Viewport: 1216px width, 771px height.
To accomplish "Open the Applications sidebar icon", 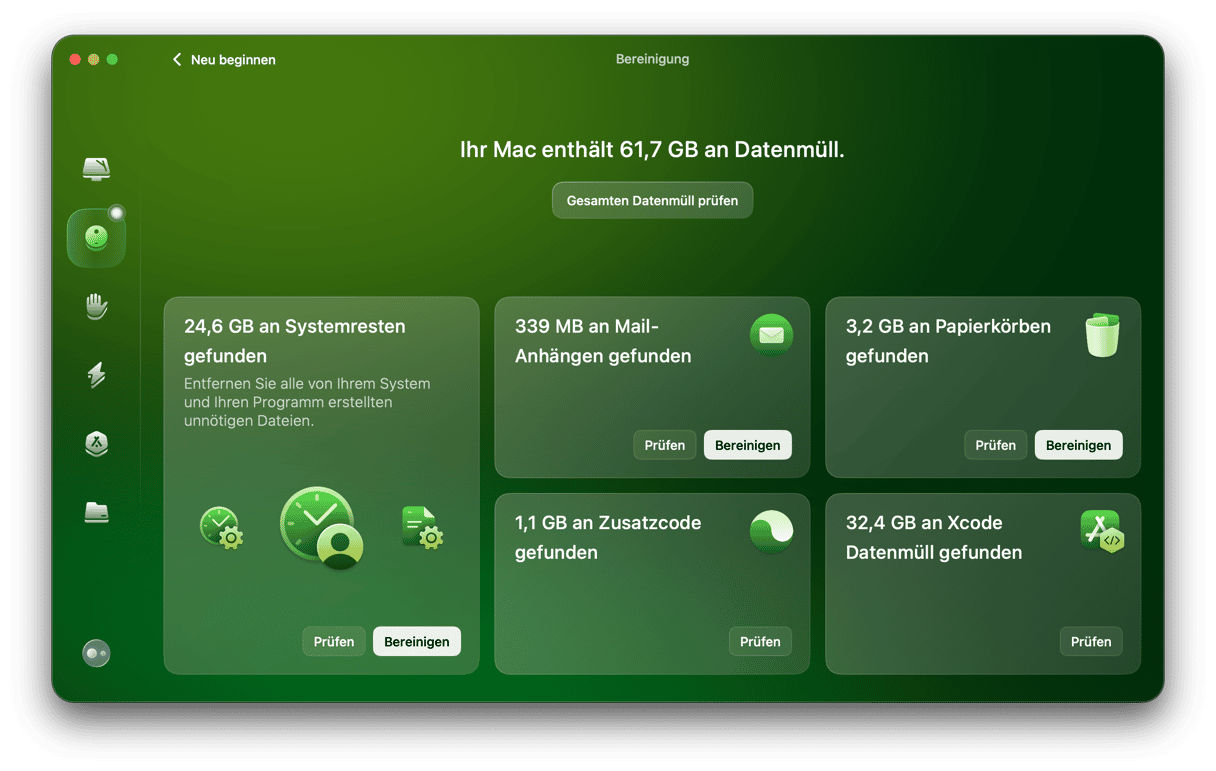I will [x=96, y=444].
